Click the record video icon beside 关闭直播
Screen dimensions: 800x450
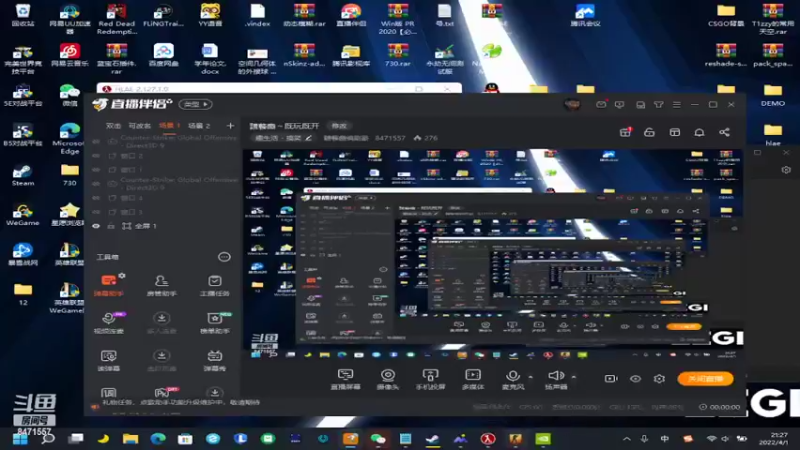point(611,379)
